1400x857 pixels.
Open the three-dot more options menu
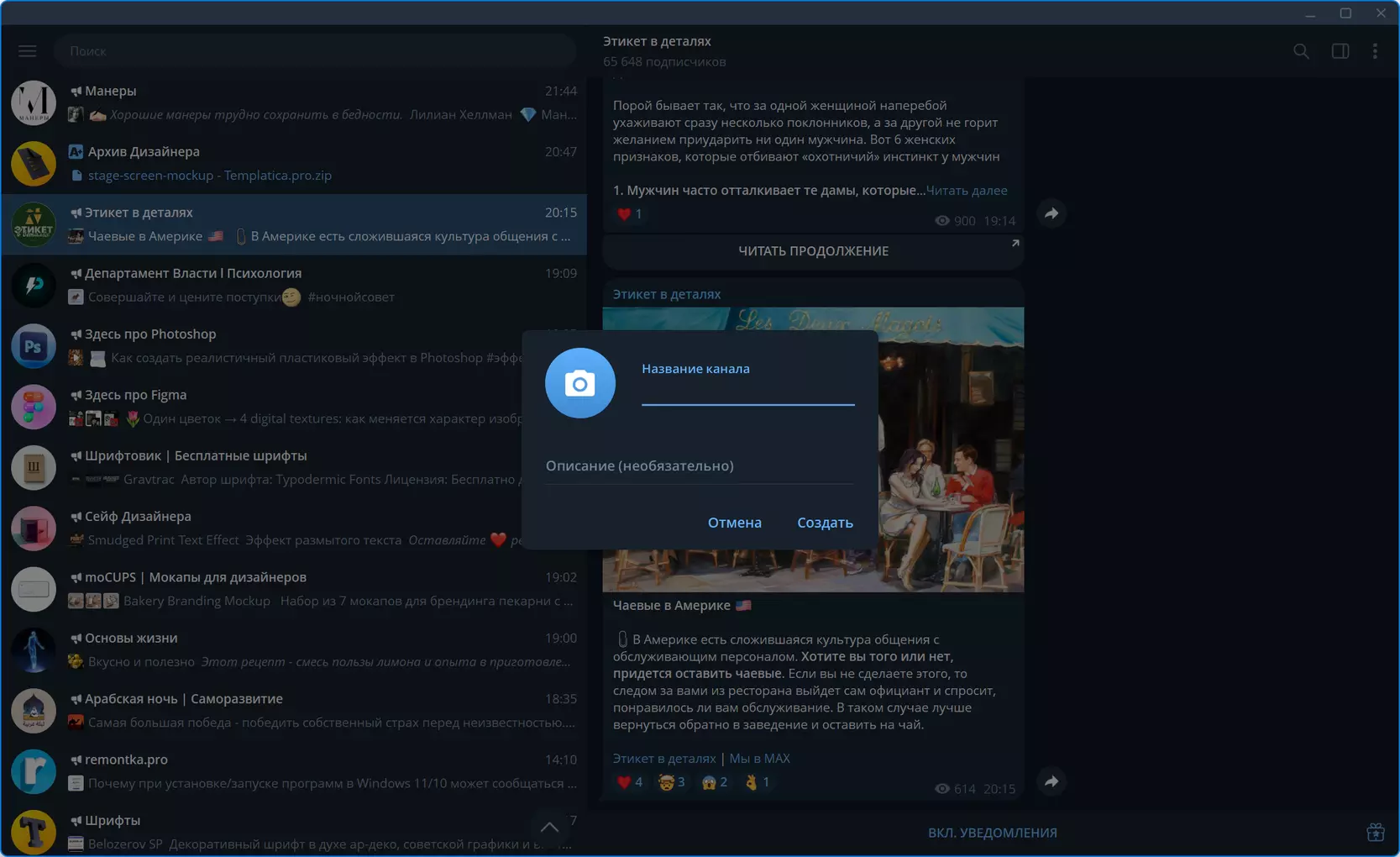pos(1375,51)
